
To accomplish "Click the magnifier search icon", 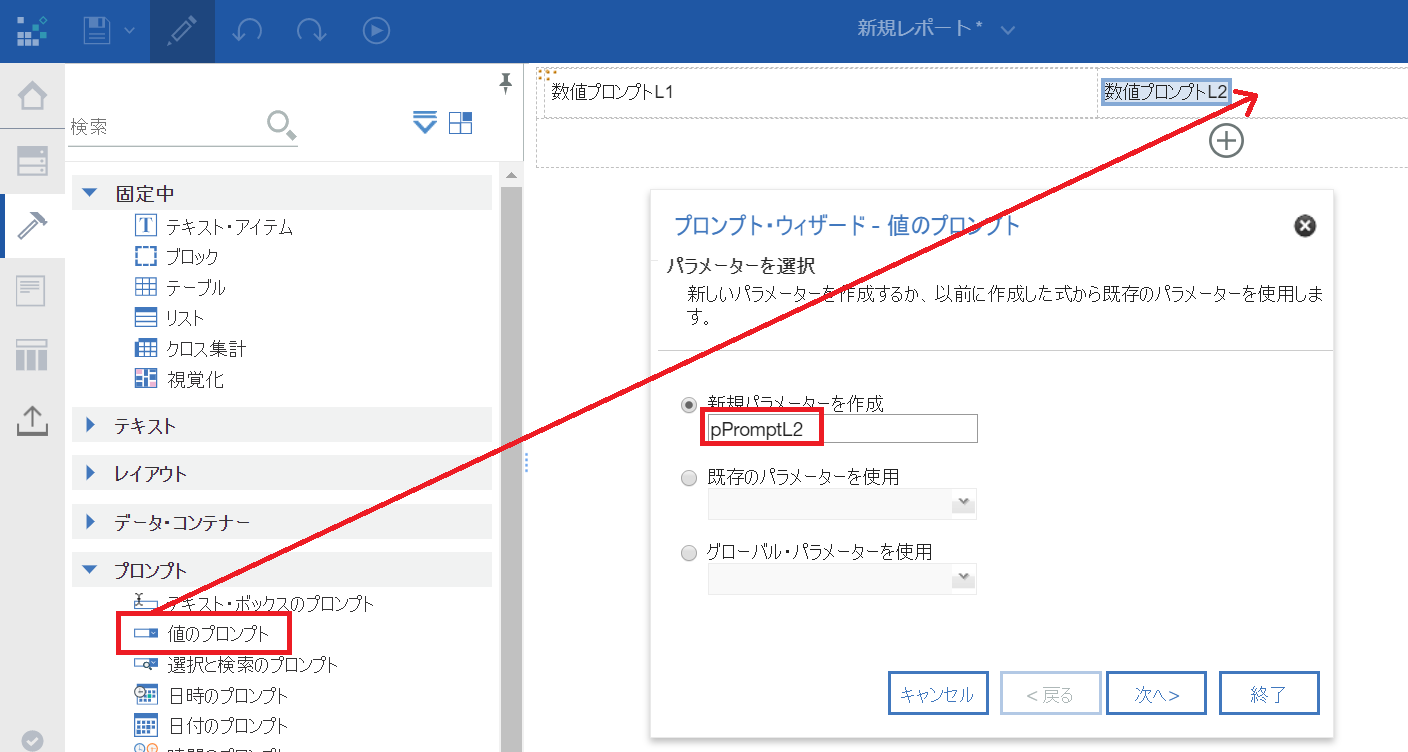I will pyautogui.click(x=282, y=125).
